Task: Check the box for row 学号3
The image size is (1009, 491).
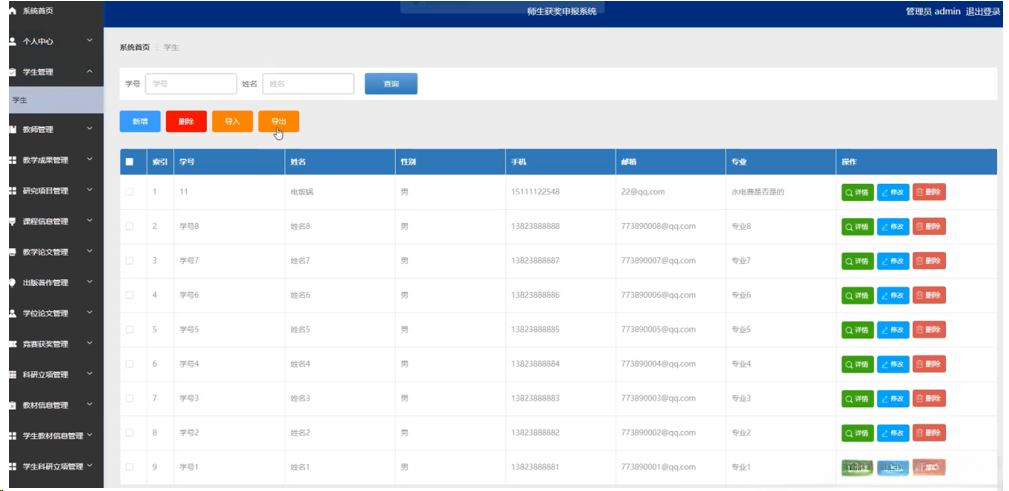Action: (130, 398)
